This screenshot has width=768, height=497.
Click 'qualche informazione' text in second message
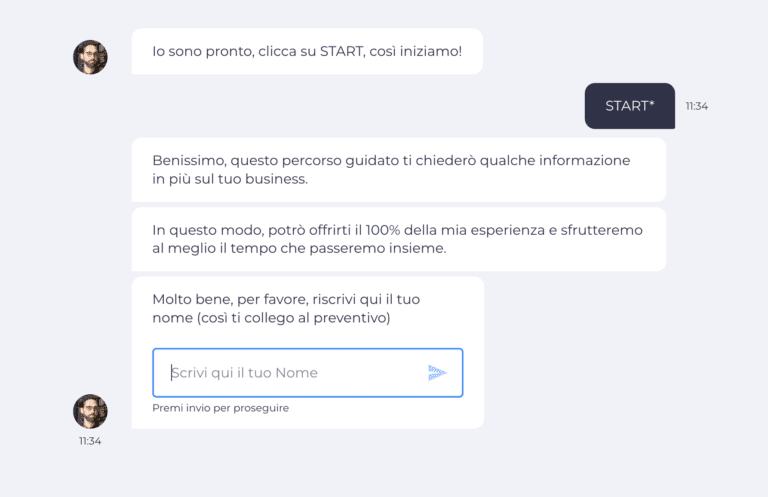[x=555, y=161]
